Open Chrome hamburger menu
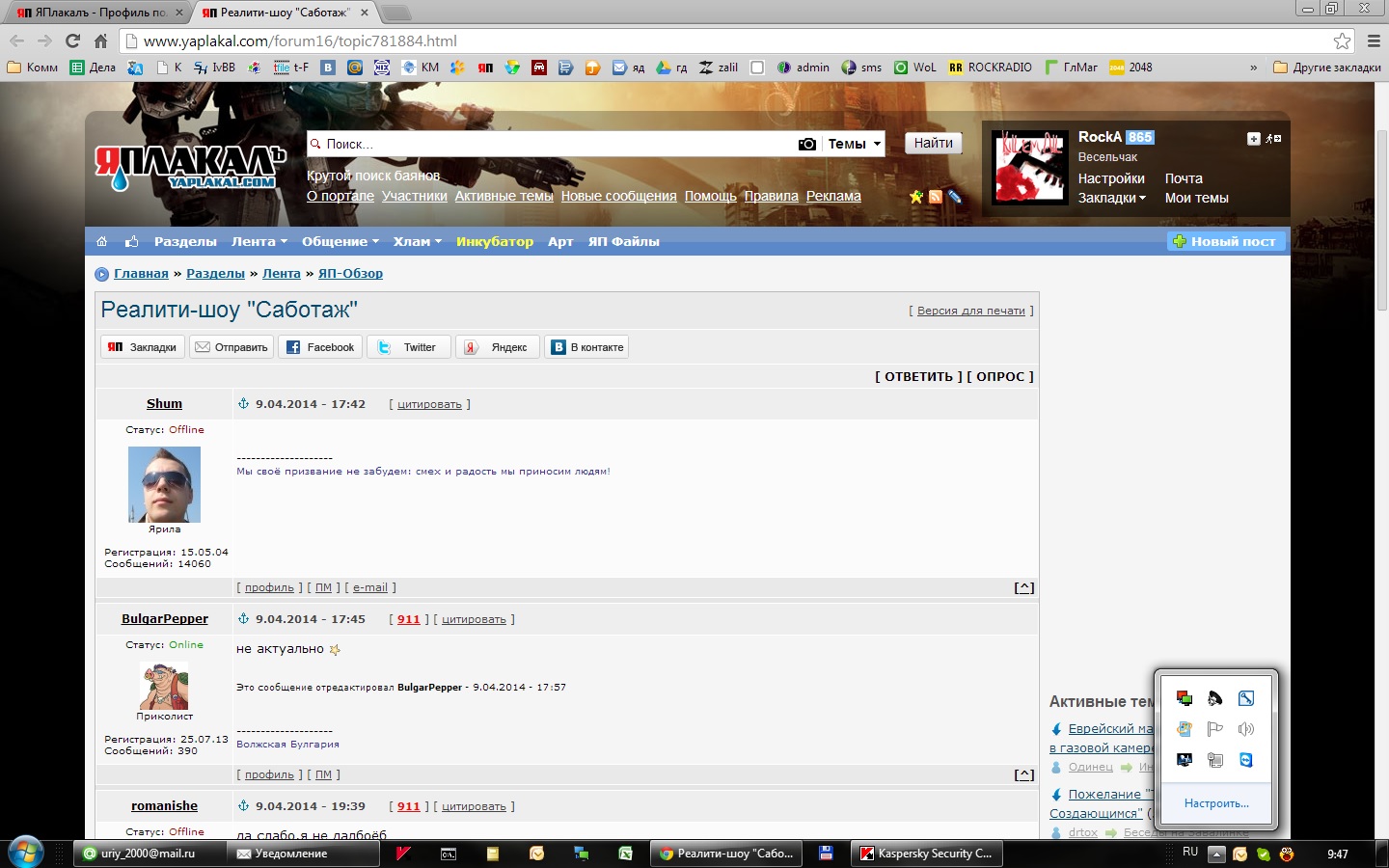The image size is (1389, 868). tap(1374, 41)
